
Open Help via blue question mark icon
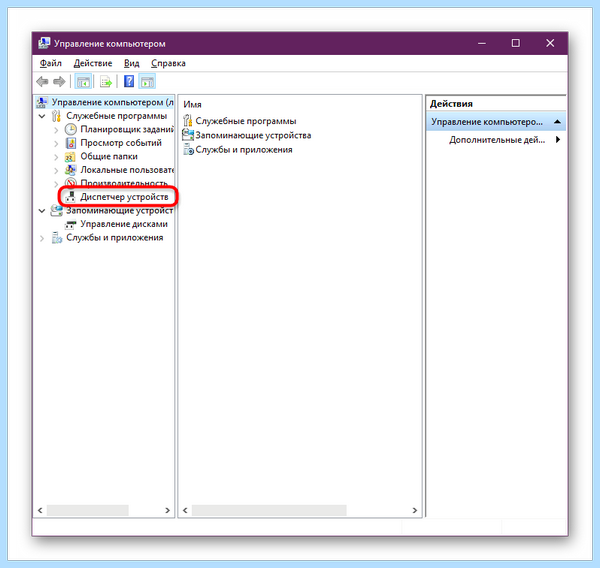point(129,81)
